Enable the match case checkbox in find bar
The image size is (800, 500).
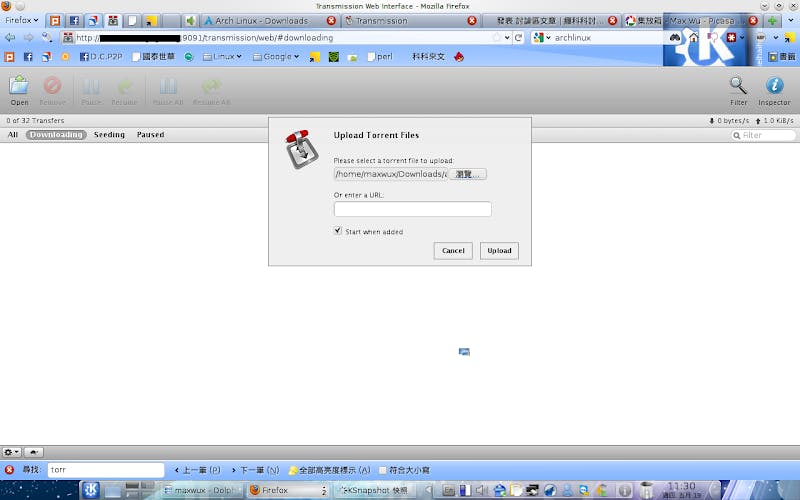(383, 470)
